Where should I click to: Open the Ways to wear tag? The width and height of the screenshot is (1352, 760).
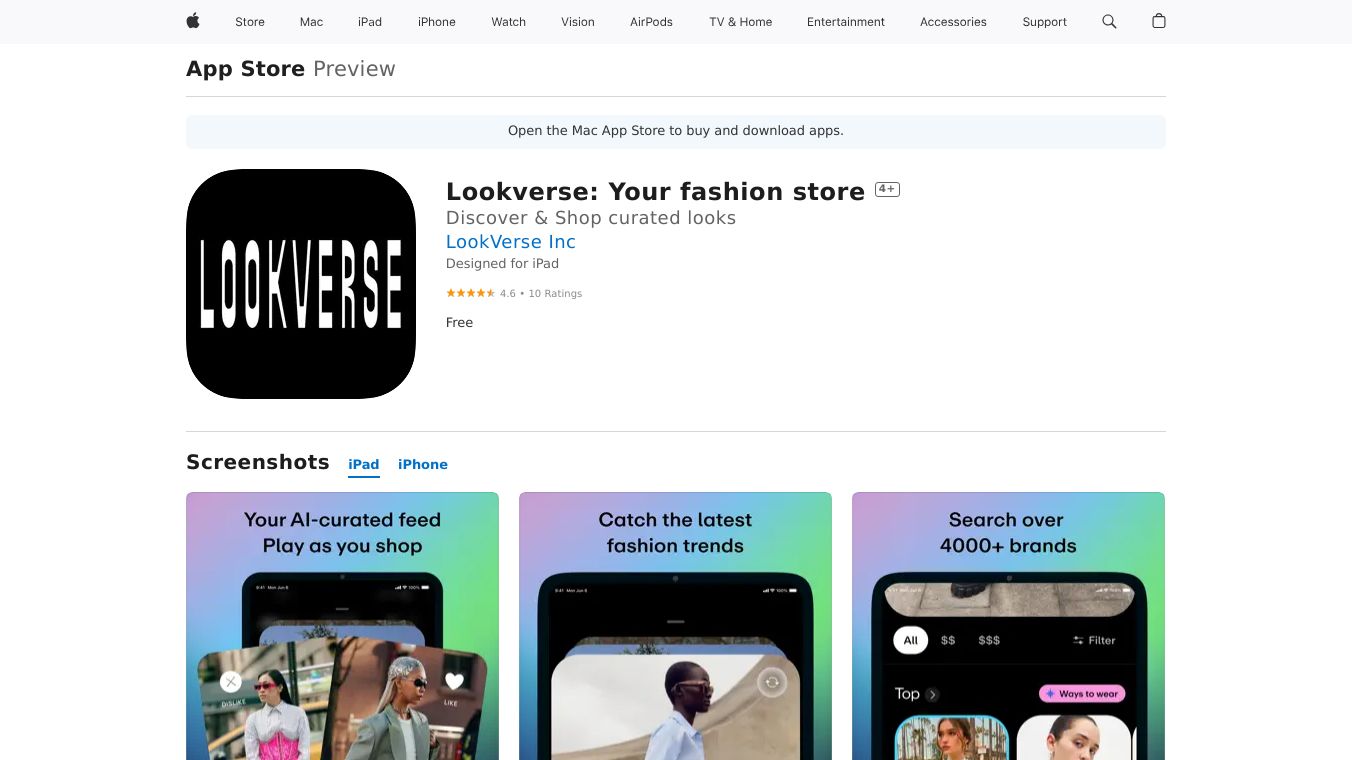tap(1082, 693)
